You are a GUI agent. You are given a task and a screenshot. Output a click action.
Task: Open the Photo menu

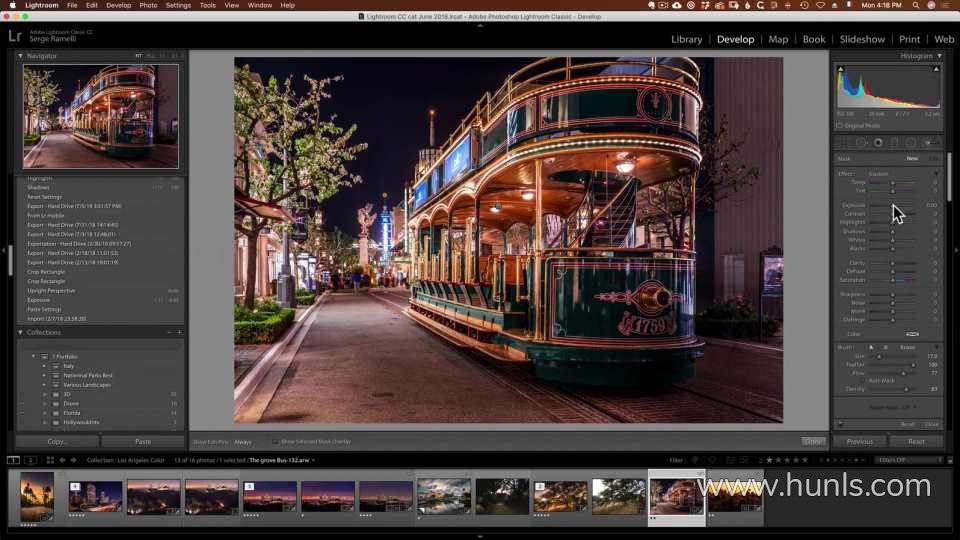tap(148, 5)
